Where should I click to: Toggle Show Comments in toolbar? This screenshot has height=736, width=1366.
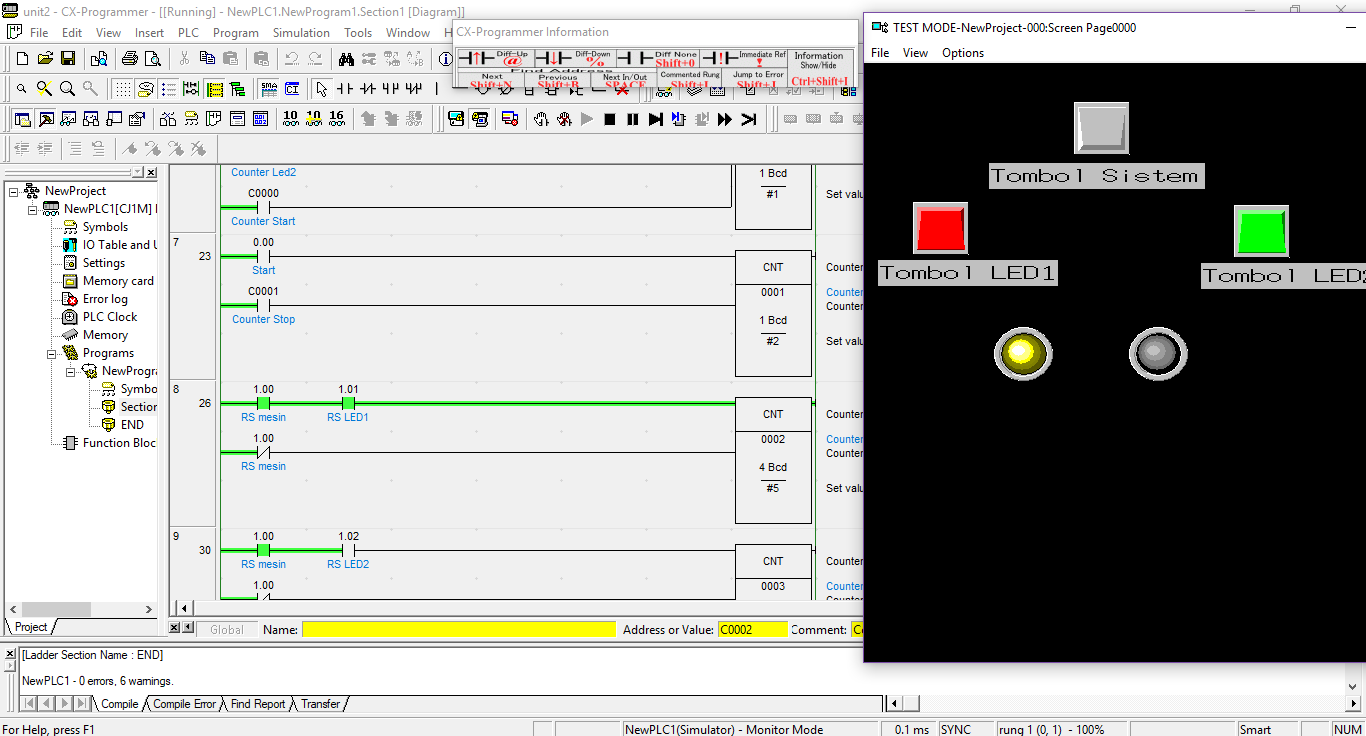click(x=145, y=89)
